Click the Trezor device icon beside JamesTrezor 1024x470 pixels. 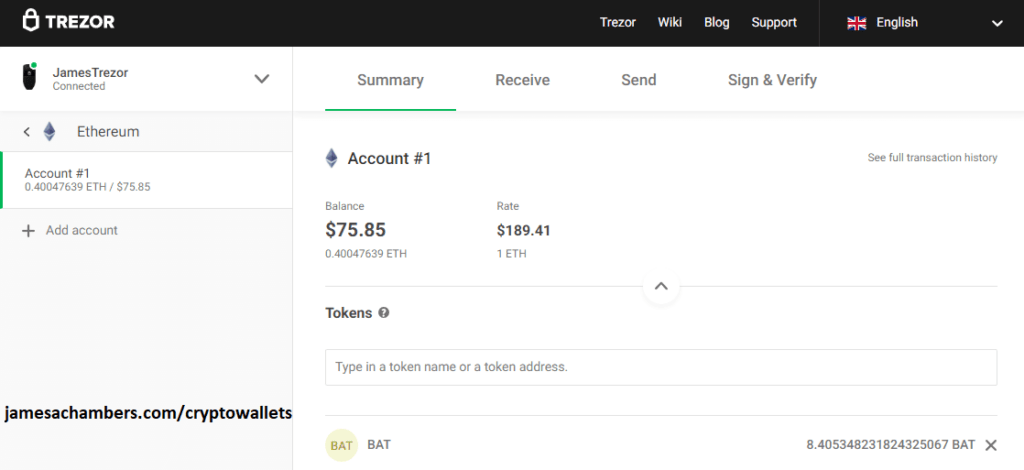point(29,77)
